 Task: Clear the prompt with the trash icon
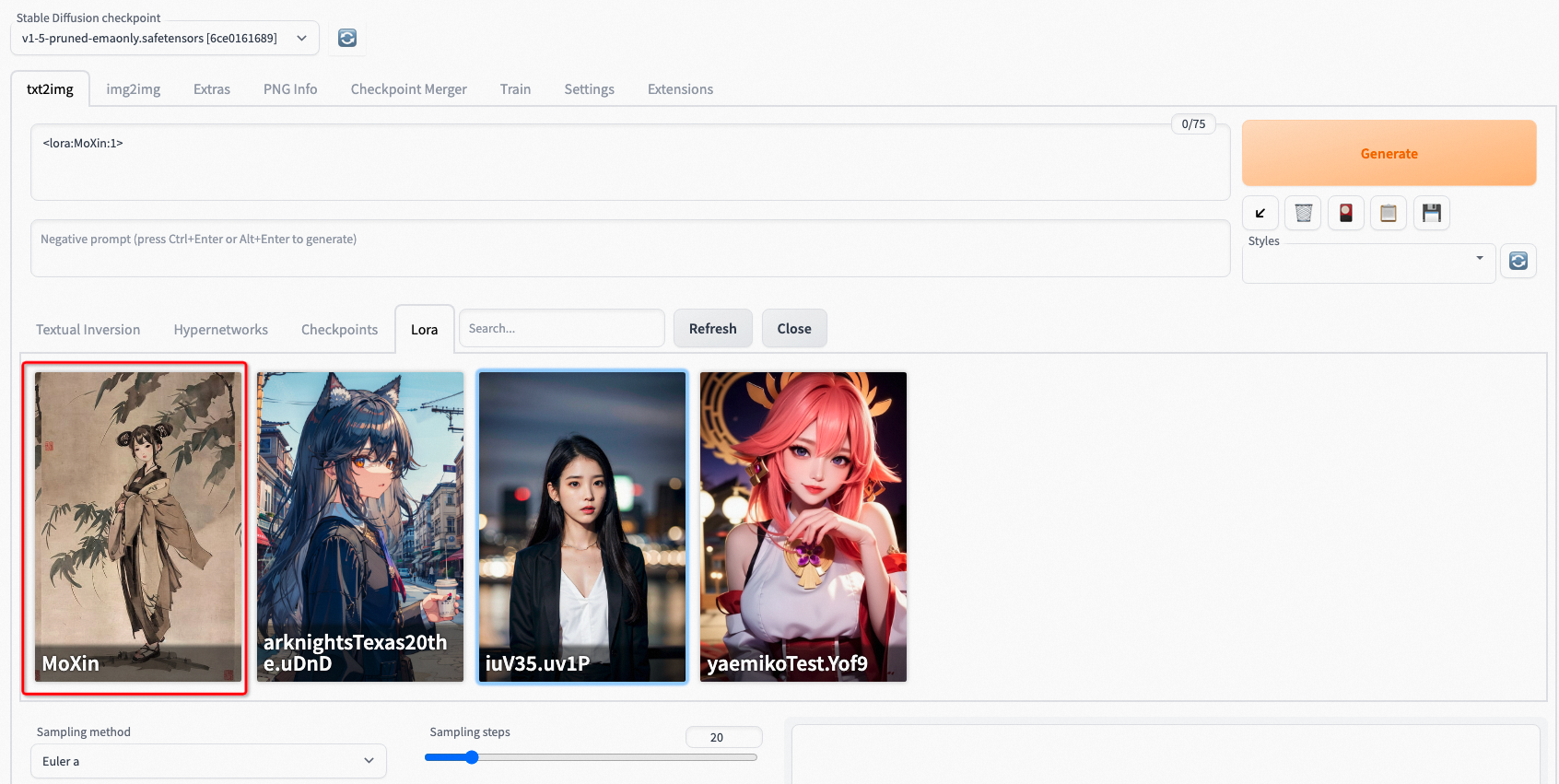[1303, 214]
